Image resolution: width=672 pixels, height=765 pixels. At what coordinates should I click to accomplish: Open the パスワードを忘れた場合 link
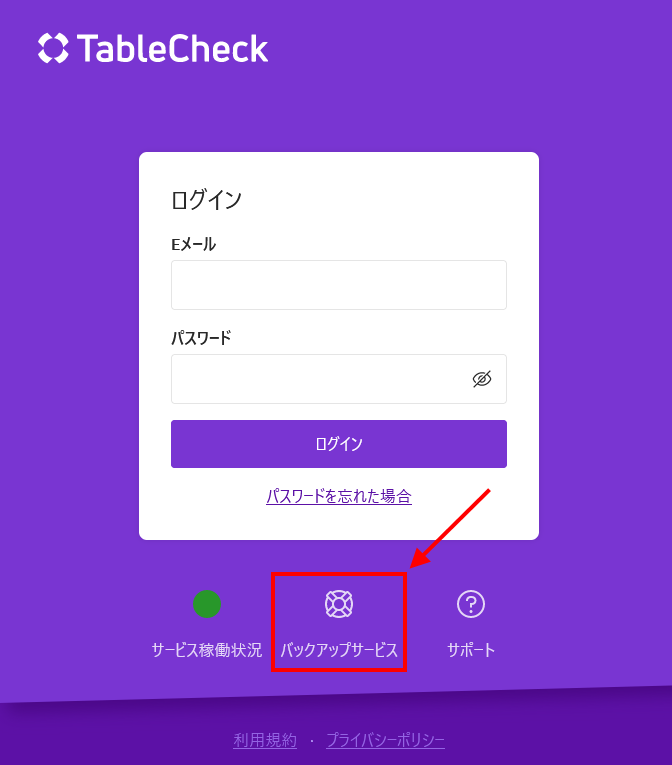tap(339, 496)
